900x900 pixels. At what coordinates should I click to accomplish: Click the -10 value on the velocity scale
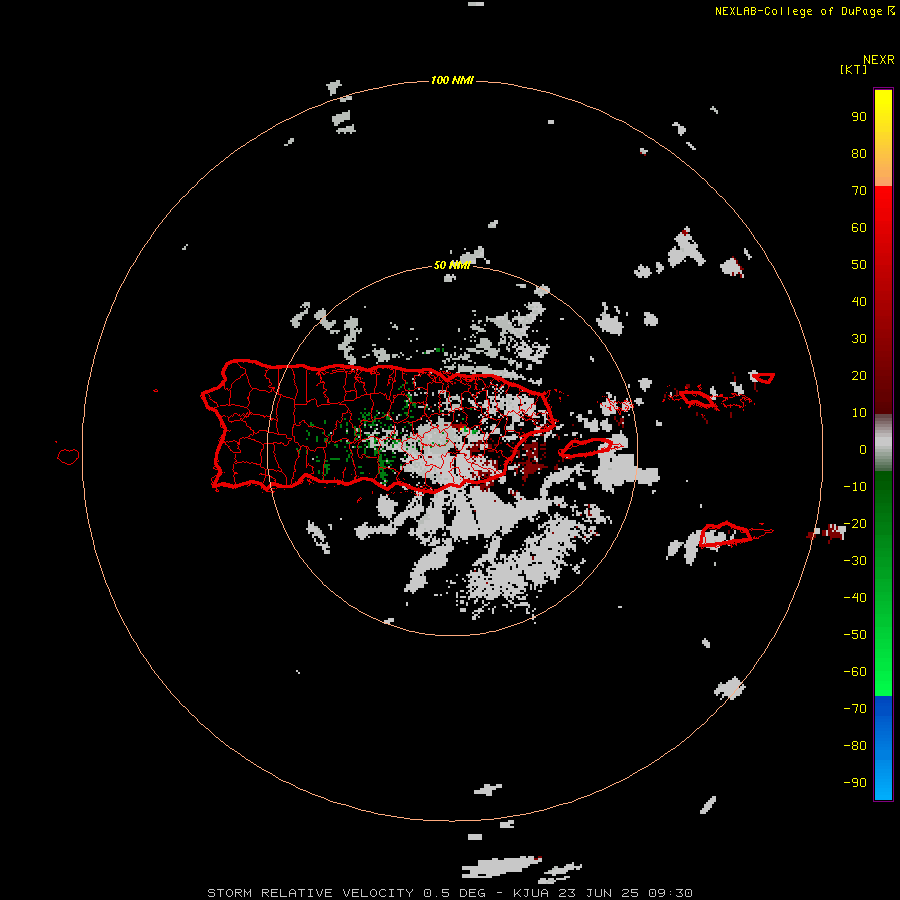855,487
